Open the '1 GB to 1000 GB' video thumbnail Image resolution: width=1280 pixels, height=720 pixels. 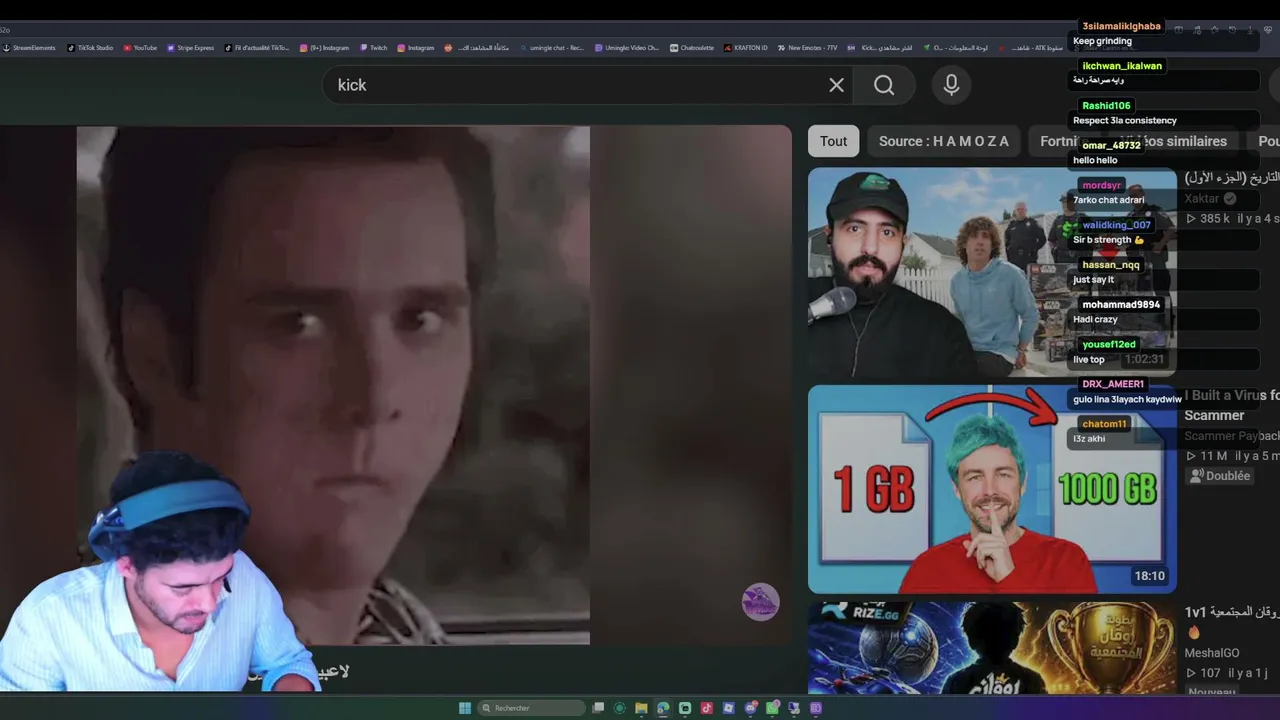coord(992,489)
